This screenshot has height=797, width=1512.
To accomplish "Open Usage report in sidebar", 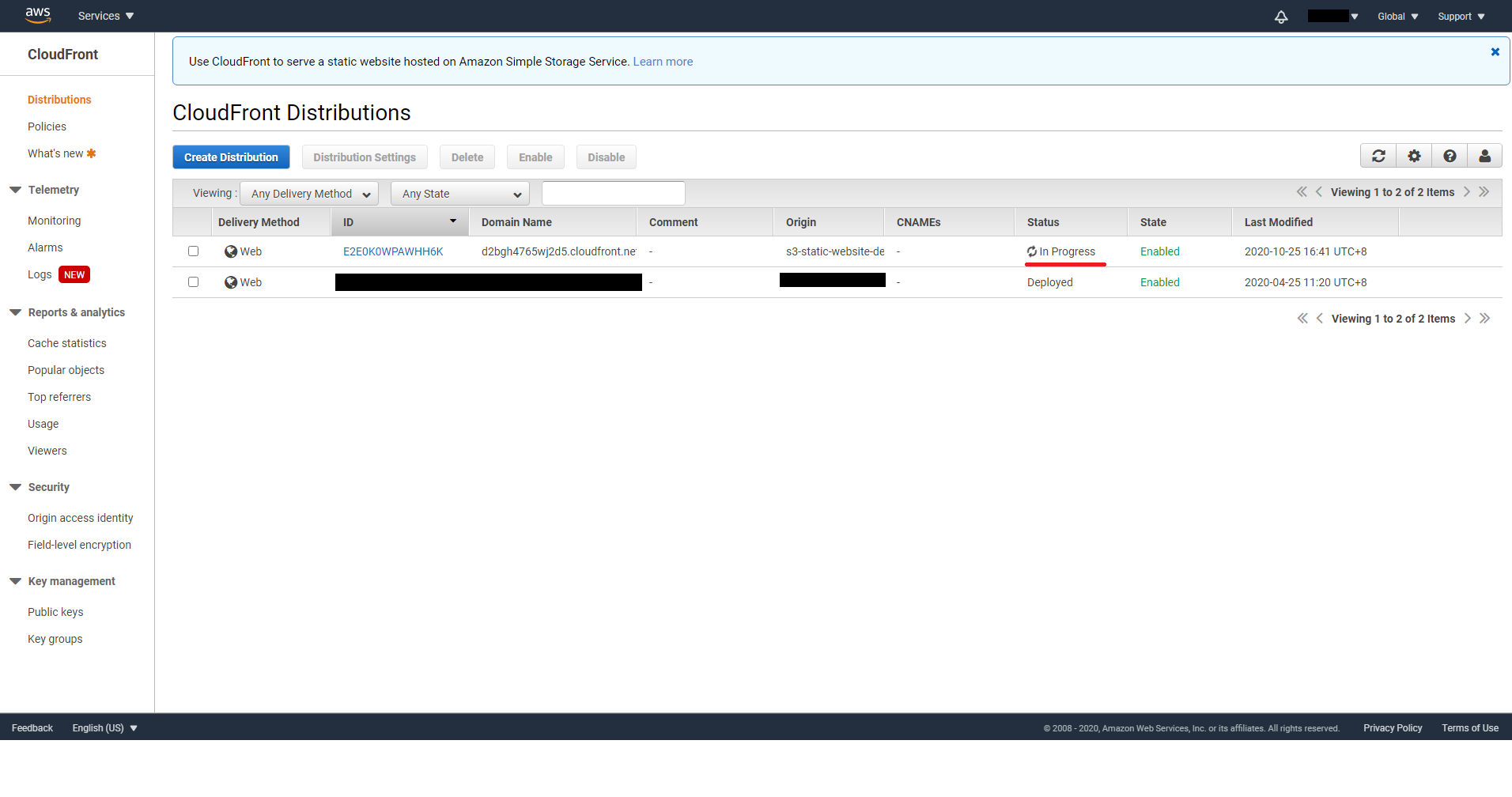I will coord(43,424).
